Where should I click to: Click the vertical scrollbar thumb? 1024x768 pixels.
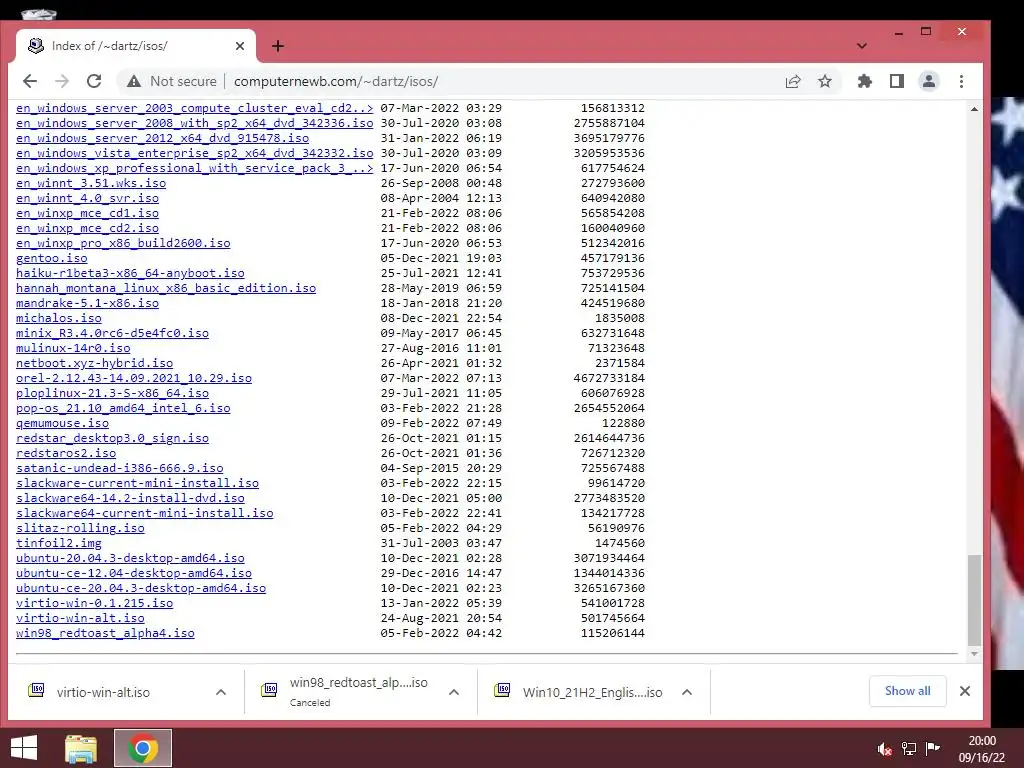(974, 600)
